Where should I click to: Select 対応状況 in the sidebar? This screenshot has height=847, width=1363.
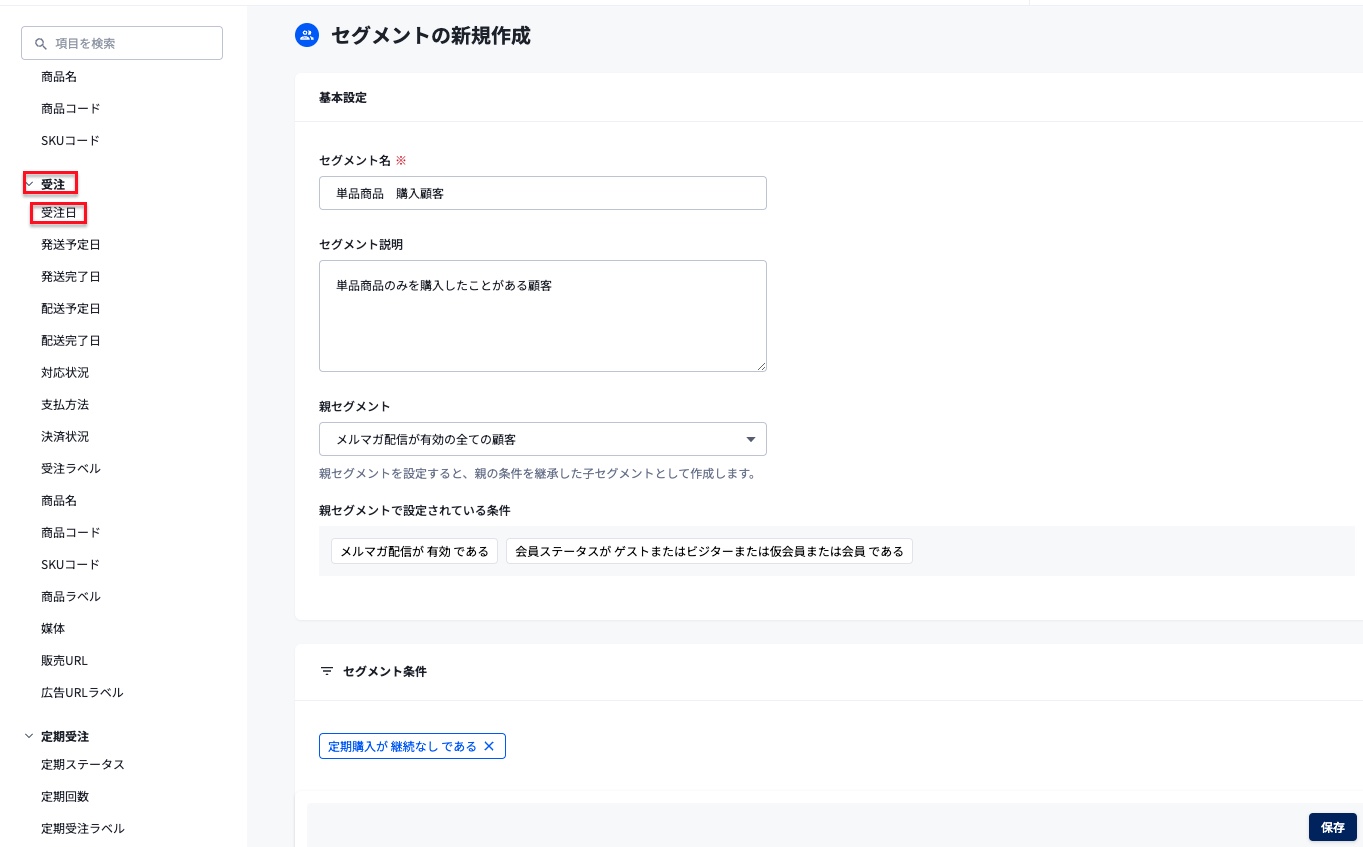tap(65, 372)
